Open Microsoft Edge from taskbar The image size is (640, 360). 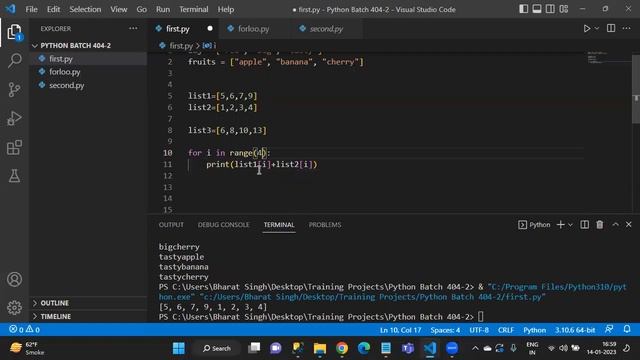coord(364,348)
